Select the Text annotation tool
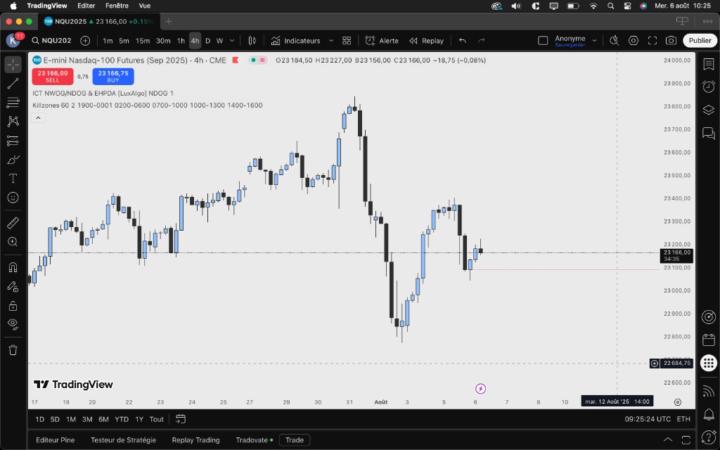720x450 pixels. (13, 178)
